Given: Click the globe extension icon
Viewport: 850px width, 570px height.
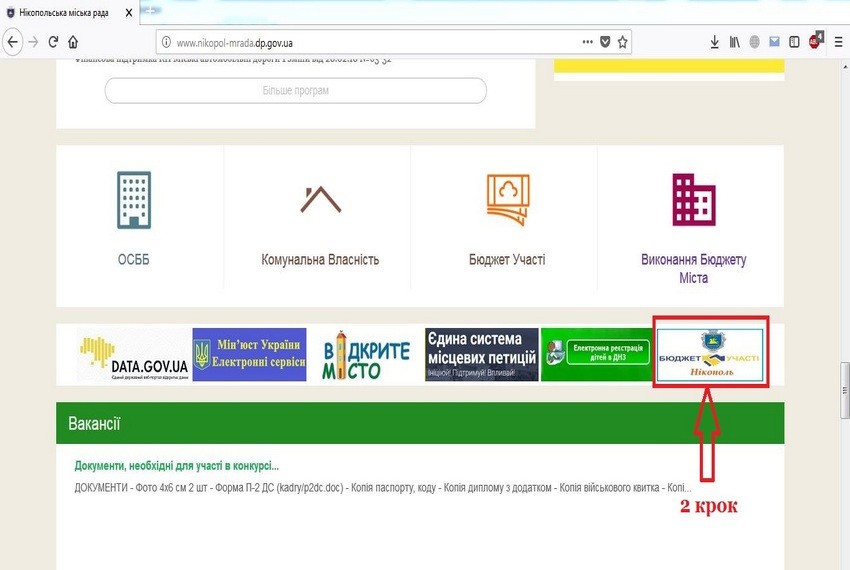Looking at the screenshot, I should 755,42.
